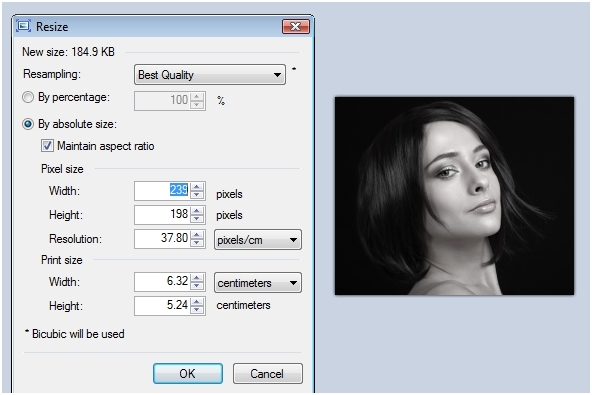The height and width of the screenshot is (395, 592).
Task: Open the pixels/cm unit dropdown
Action: [x=258, y=240]
